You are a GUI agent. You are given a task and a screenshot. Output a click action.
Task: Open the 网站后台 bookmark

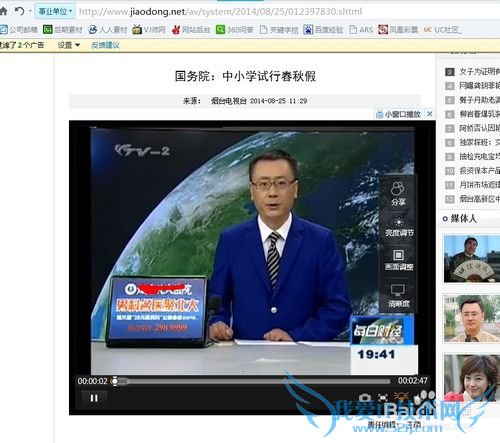191,30
